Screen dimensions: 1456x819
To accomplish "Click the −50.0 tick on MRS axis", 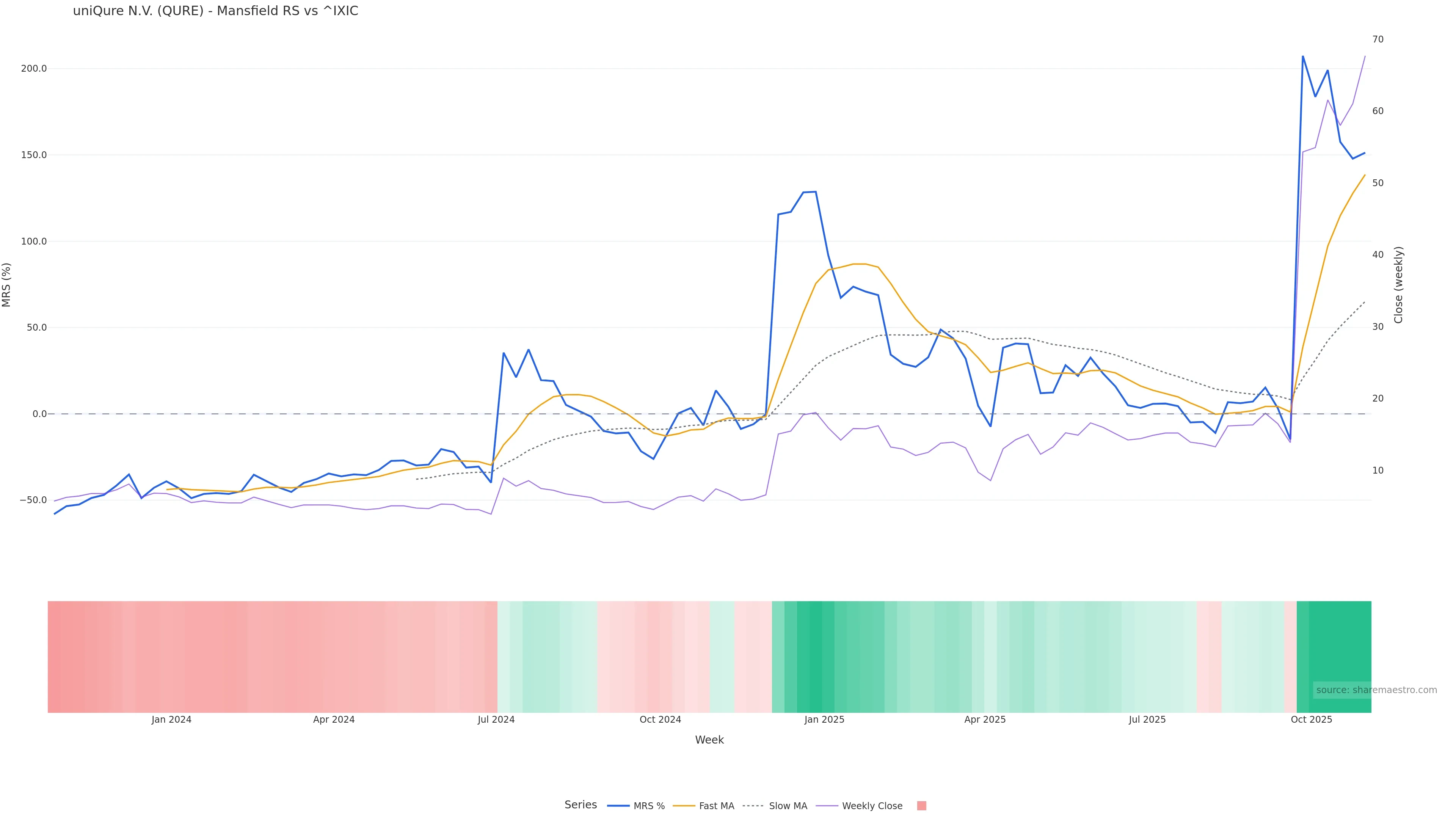I will [33, 500].
